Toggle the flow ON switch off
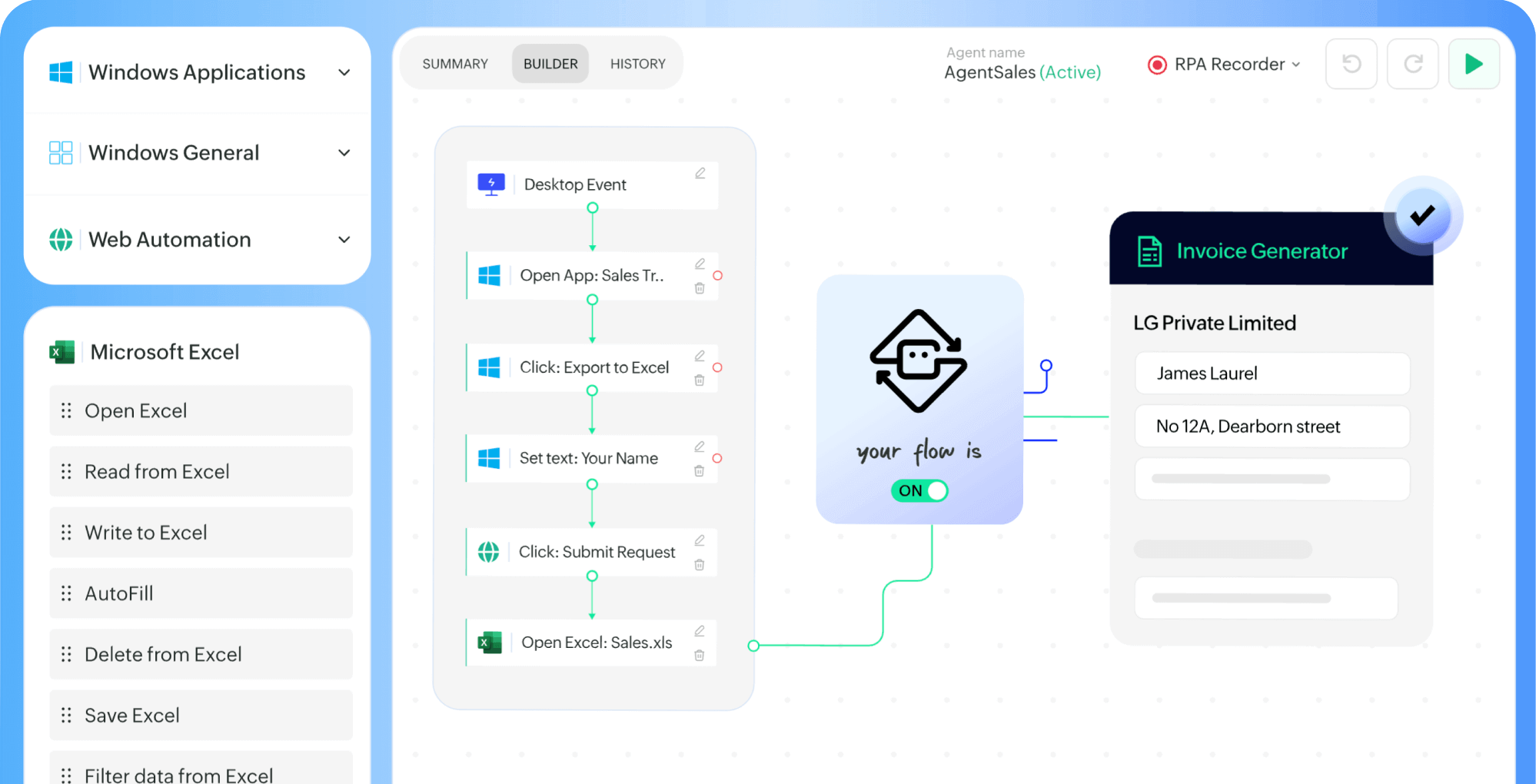1536x784 pixels. pos(919,490)
